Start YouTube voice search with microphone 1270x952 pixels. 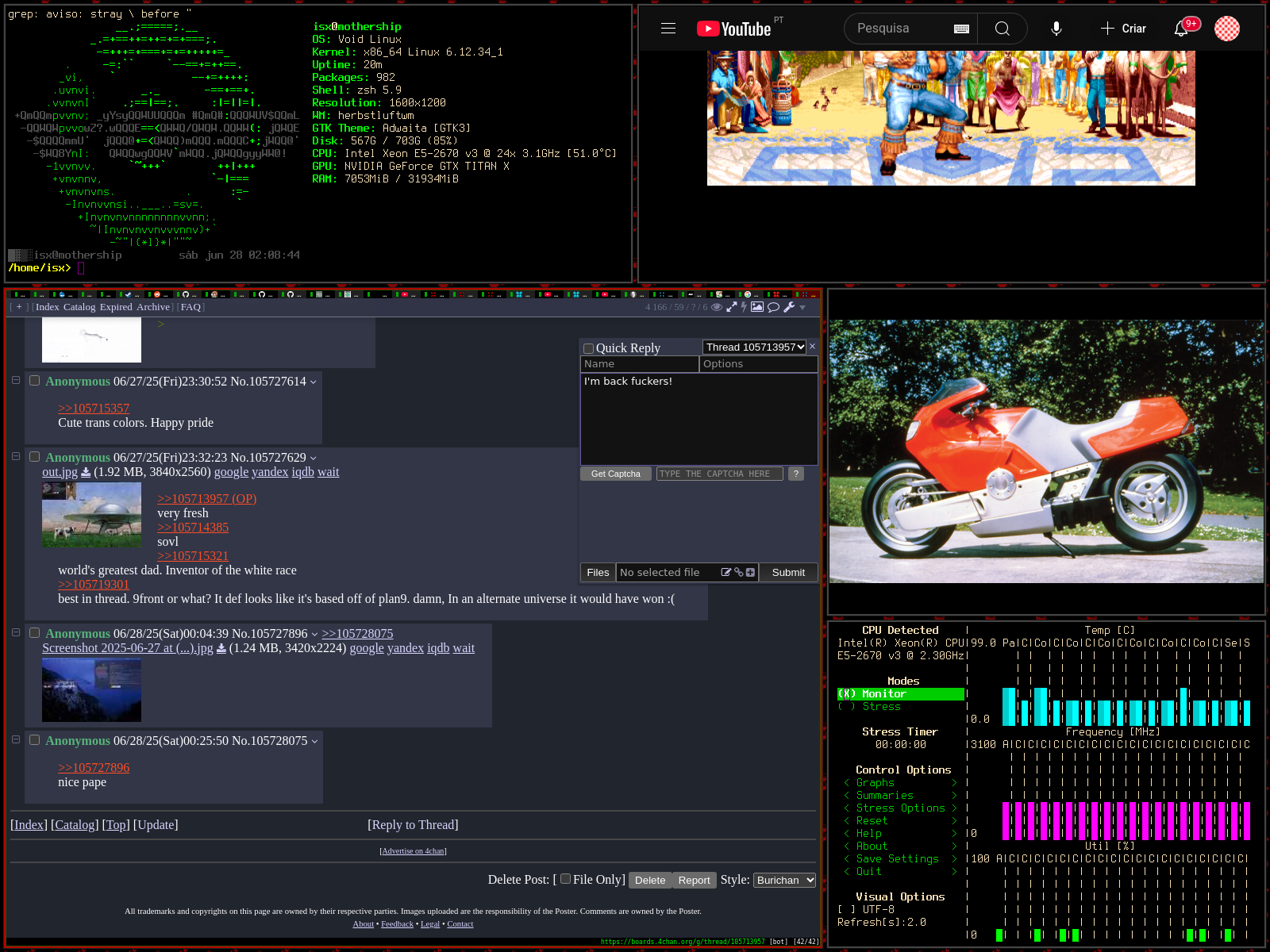click(1056, 29)
